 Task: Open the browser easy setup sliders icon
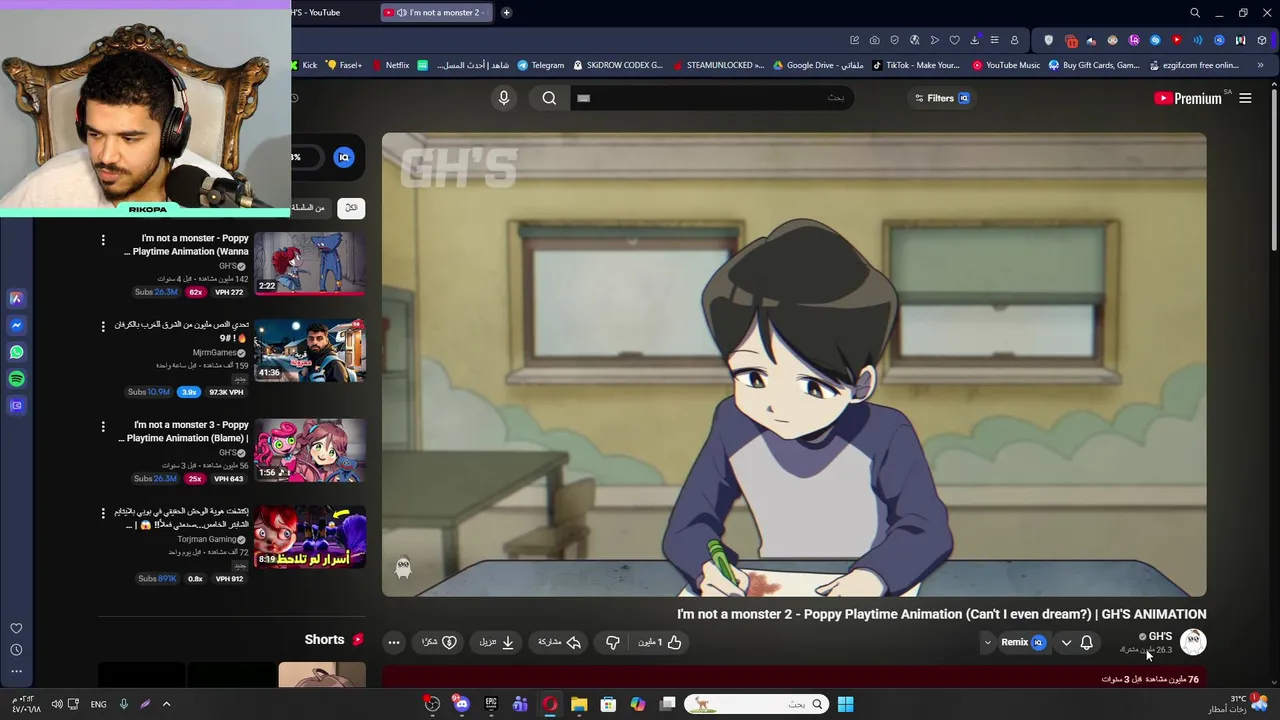click(994, 40)
